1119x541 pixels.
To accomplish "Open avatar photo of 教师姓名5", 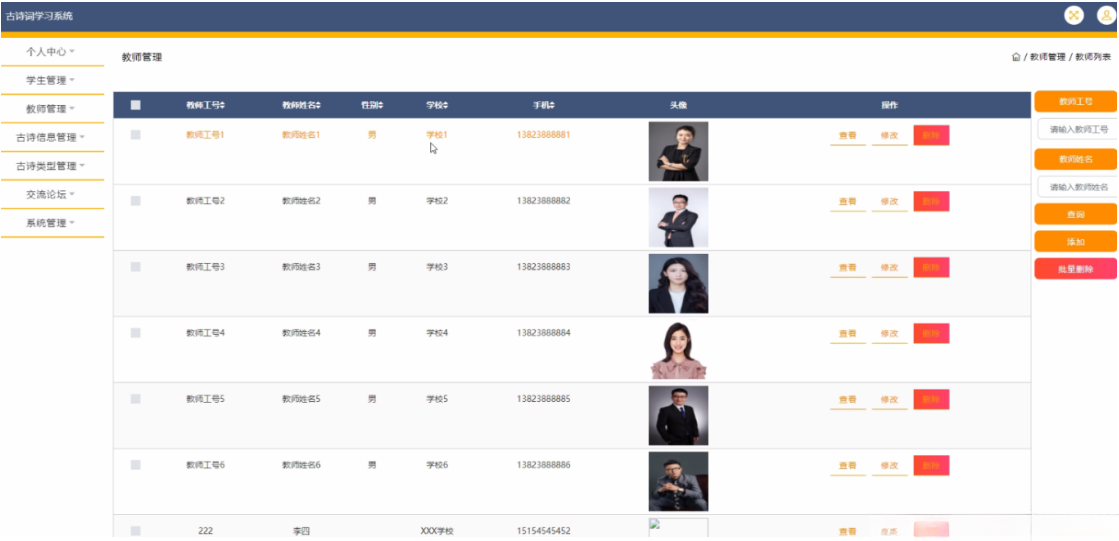I will tap(678, 415).
